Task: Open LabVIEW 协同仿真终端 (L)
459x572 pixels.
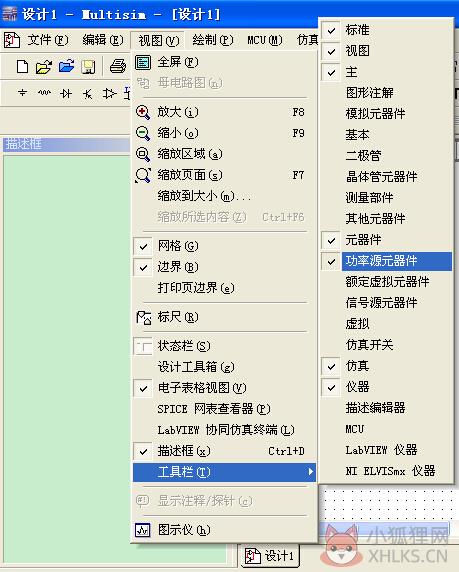Action: click(x=223, y=430)
